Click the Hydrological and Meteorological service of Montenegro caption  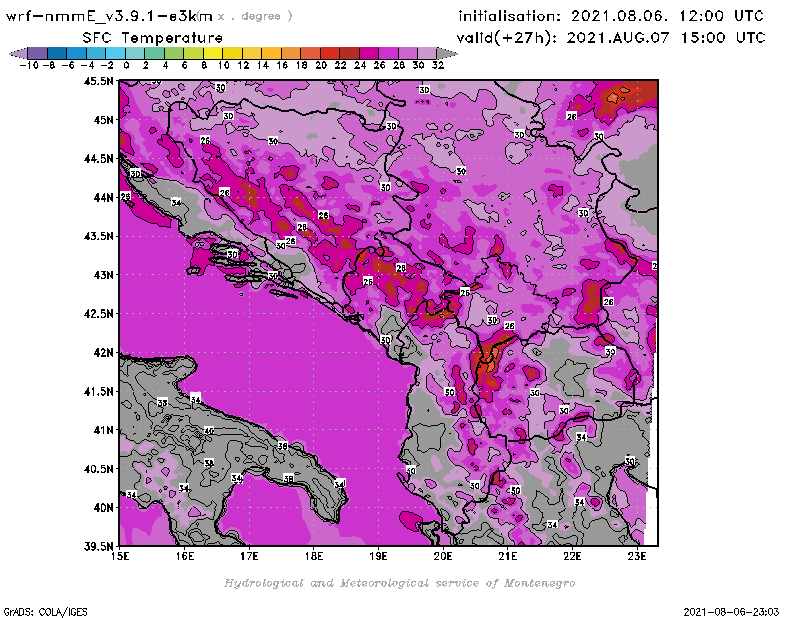pos(399,583)
